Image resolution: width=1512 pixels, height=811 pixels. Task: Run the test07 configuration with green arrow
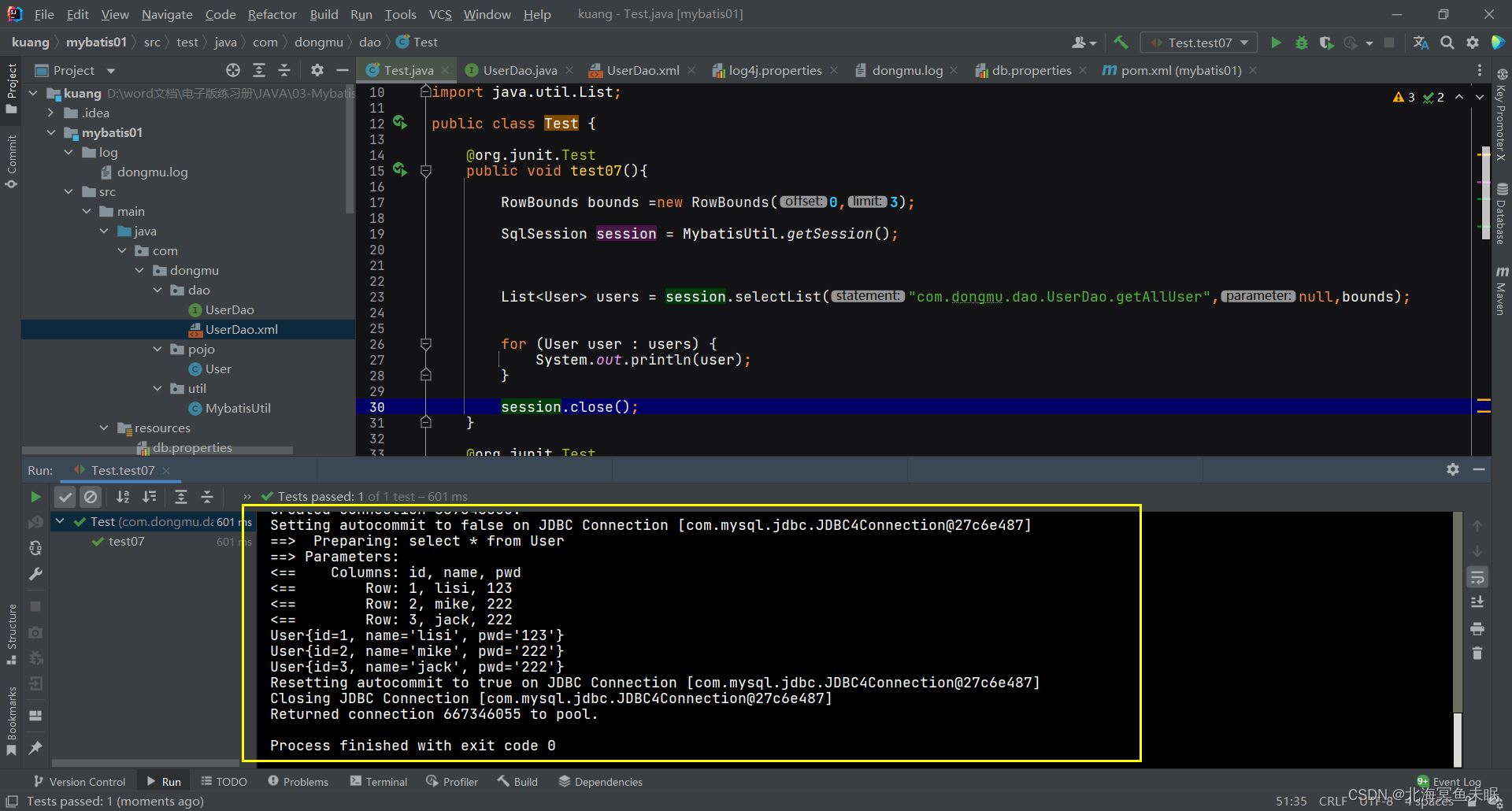(x=1276, y=43)
